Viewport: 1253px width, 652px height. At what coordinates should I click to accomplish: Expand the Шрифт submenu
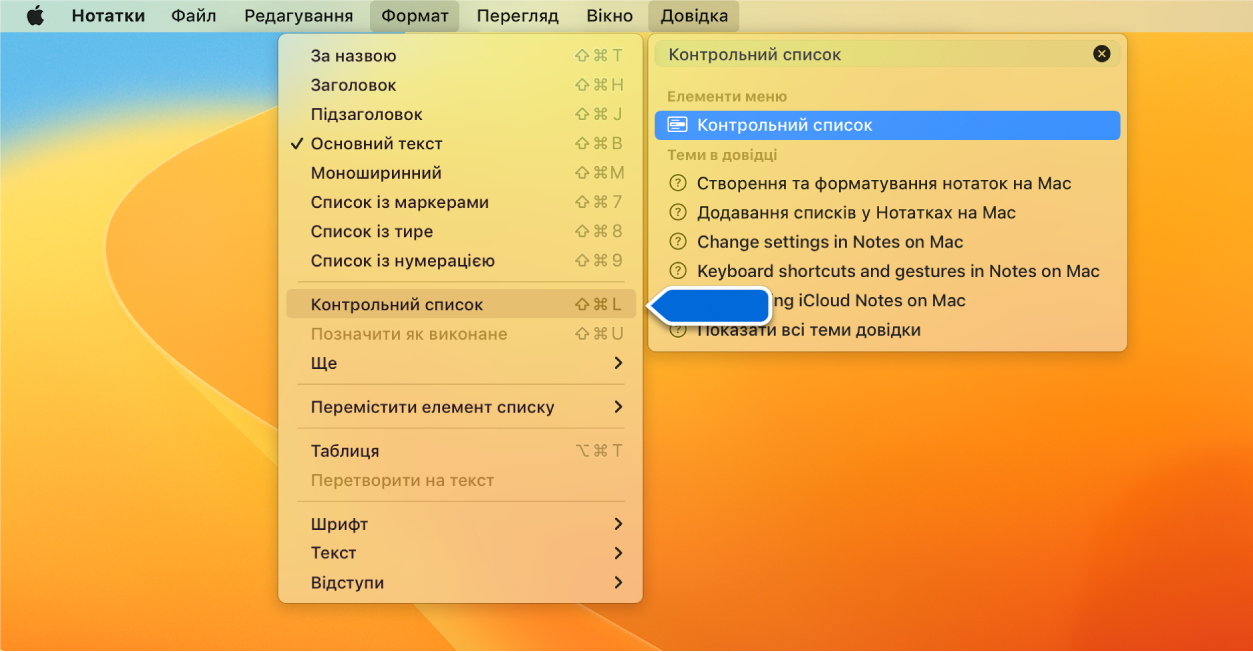click(460, 524)
